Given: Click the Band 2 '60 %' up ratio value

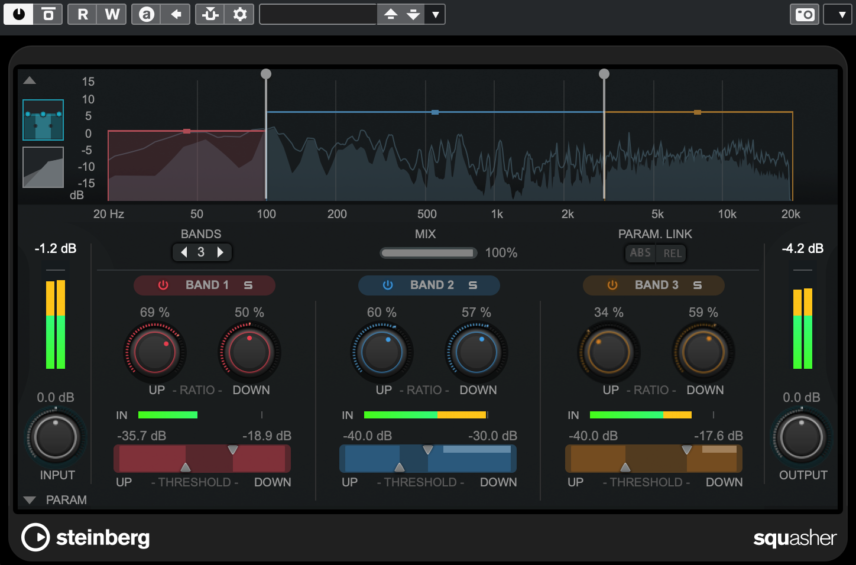Looking at the screenshot, I should (382, 312).
